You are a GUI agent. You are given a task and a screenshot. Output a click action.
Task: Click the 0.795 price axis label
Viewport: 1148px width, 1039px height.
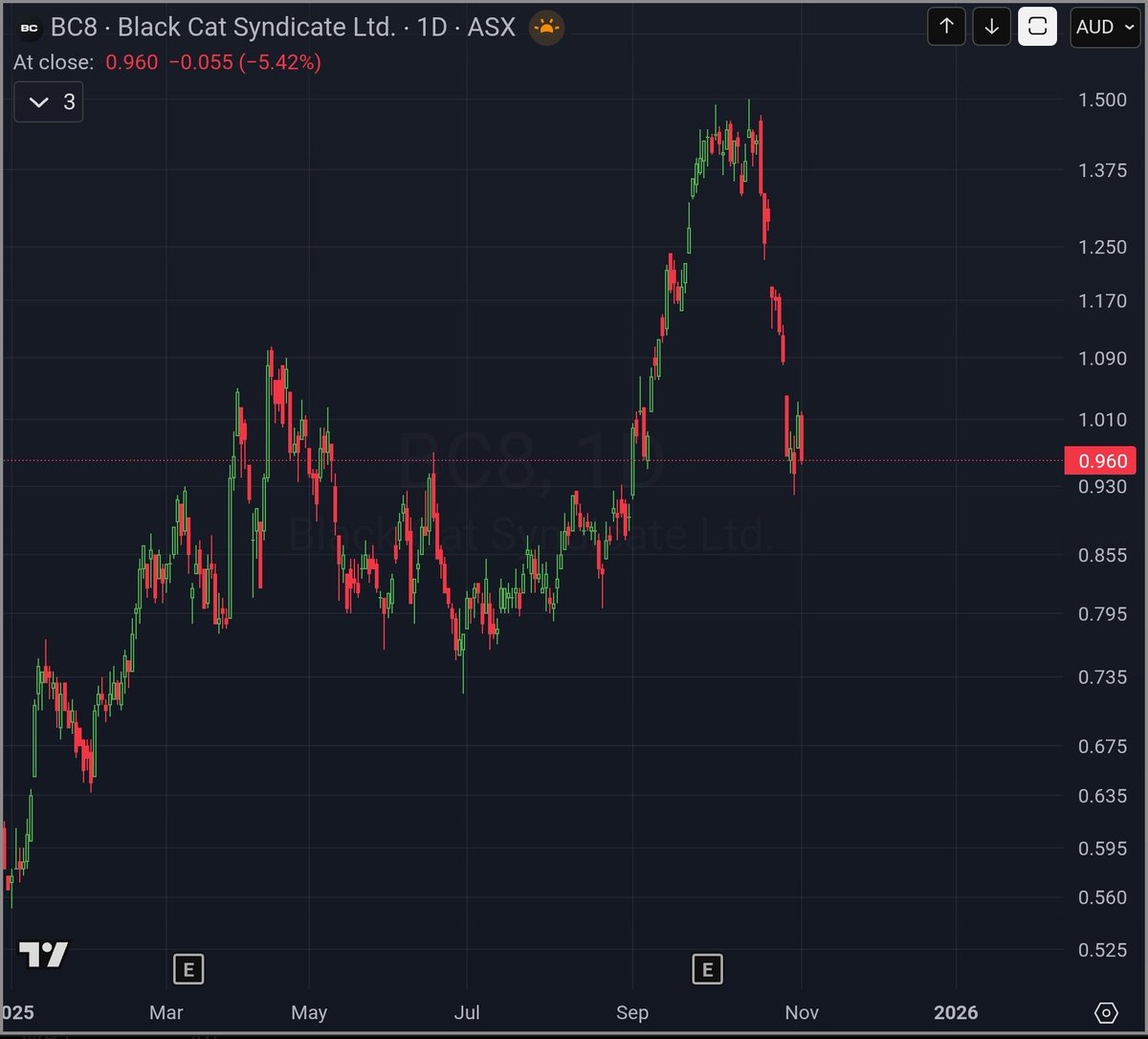(x=1102, y=614)
